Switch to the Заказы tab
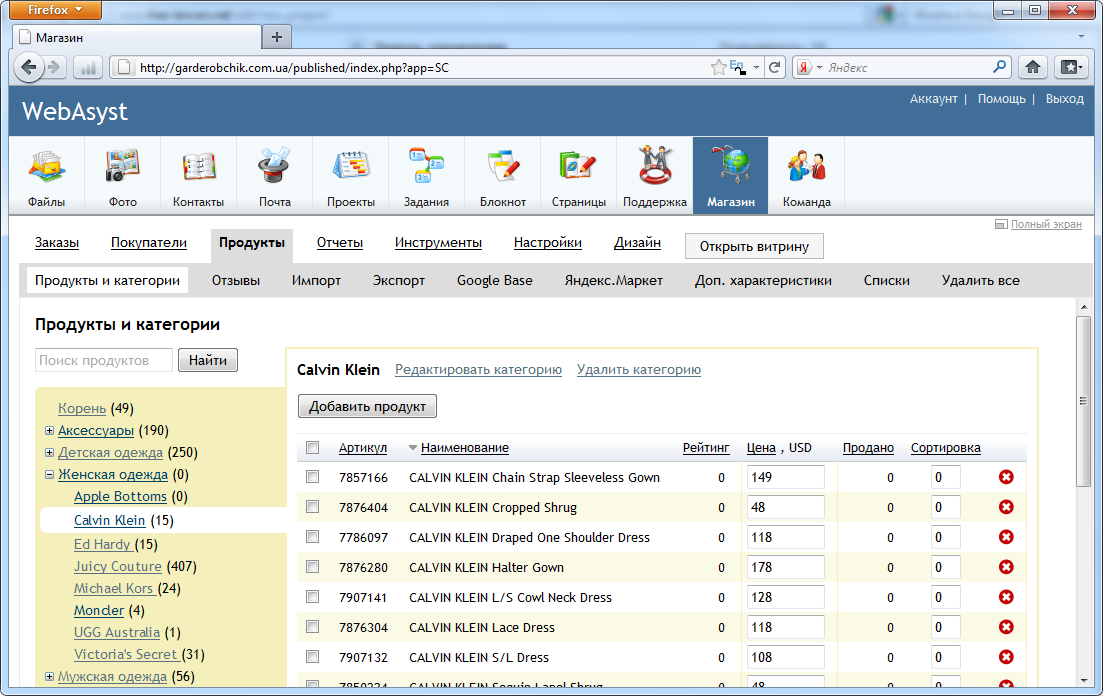The width and height of the screenshot is (1103, 696). click(57, 243)
